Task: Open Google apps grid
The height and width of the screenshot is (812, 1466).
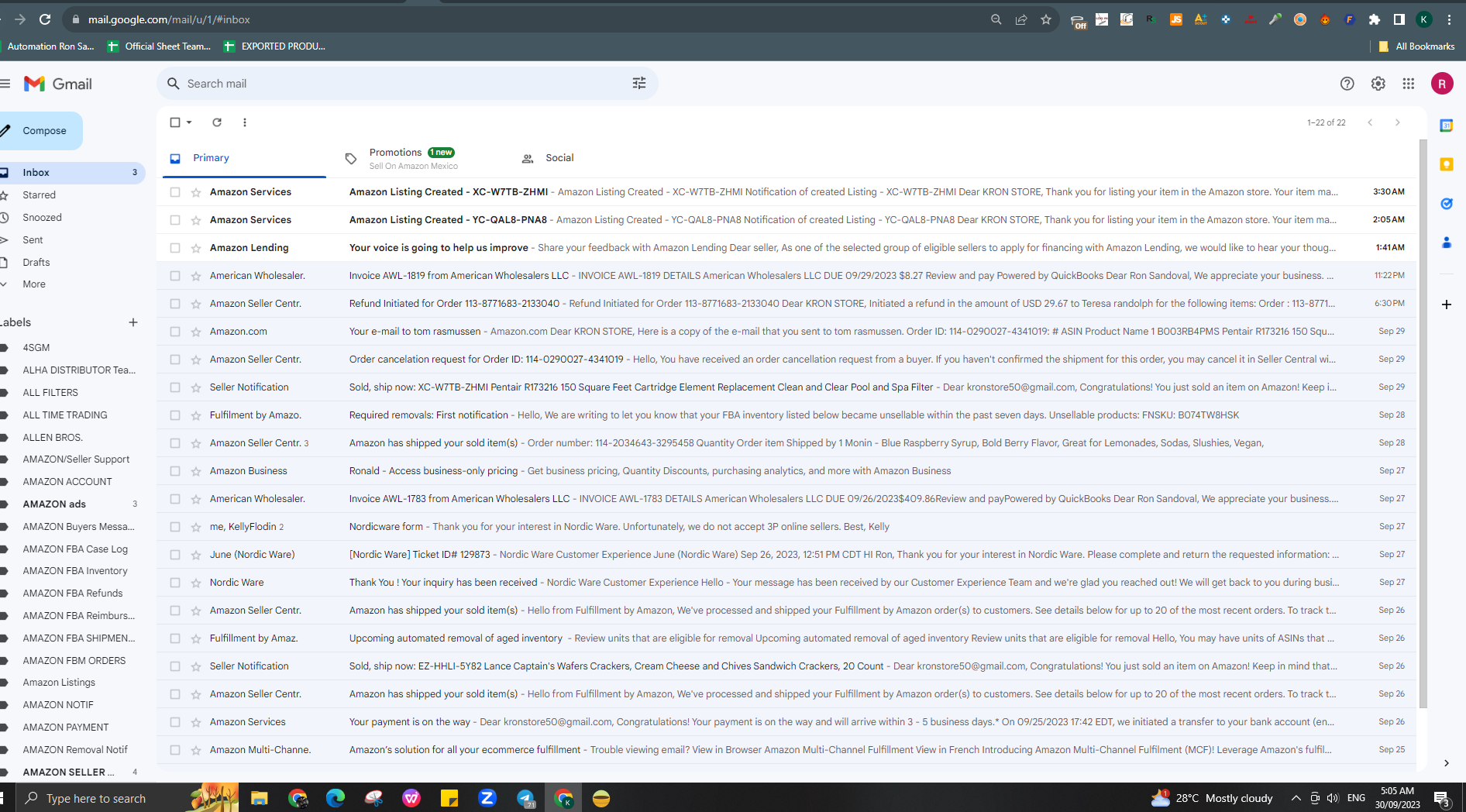Action: tap(1409, 84)
